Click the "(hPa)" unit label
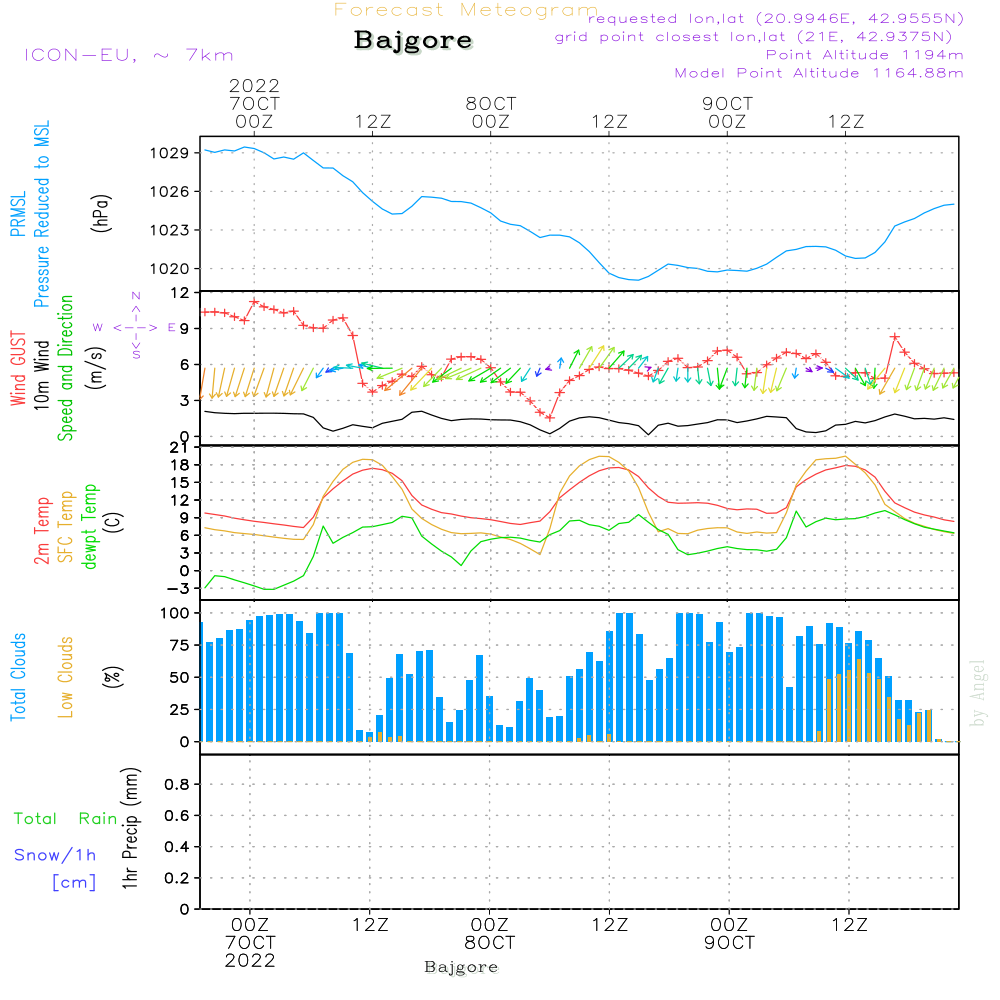 pyautogui.click(x=101, y=213)
